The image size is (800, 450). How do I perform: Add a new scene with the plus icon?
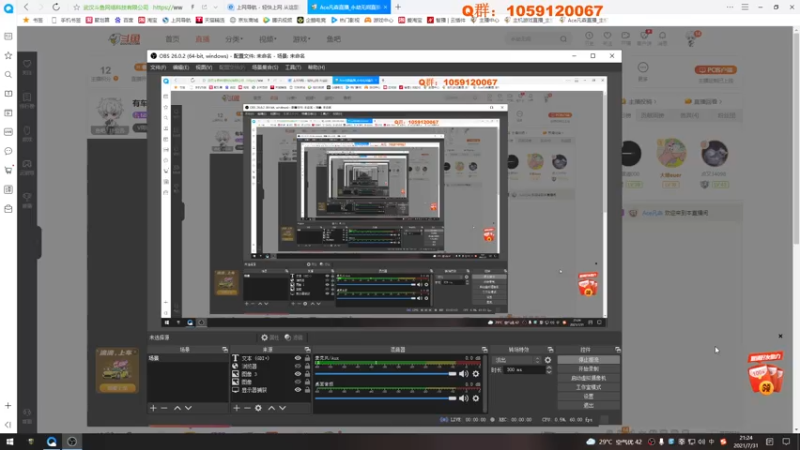(153, 408)
